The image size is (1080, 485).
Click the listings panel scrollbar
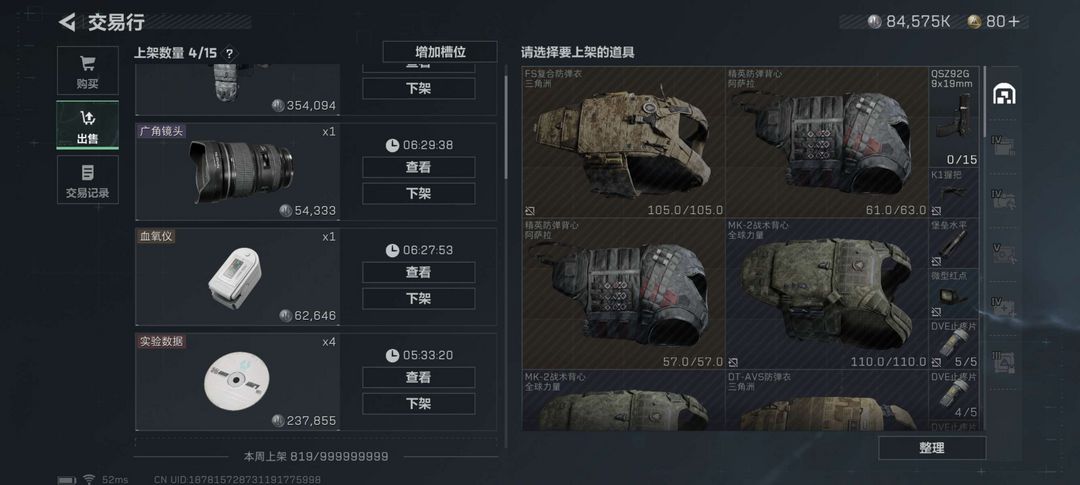coord(506,127)
